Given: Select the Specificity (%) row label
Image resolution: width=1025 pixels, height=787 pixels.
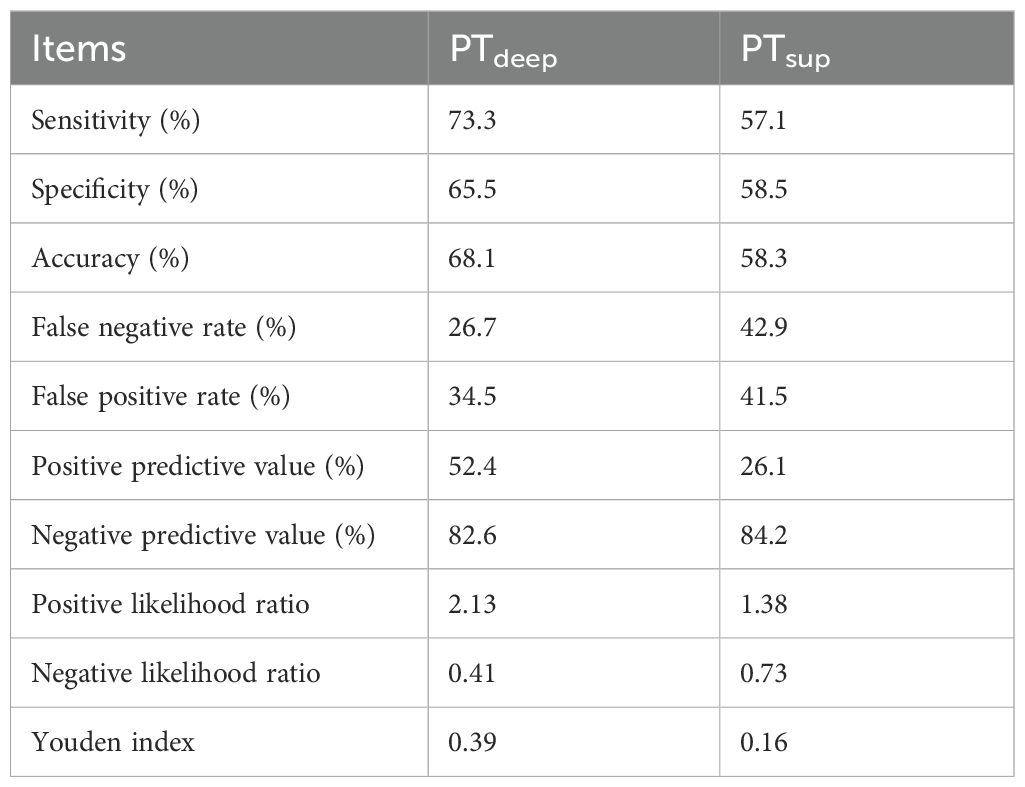Looking at the screenshot, I should (x=115, y=189).
